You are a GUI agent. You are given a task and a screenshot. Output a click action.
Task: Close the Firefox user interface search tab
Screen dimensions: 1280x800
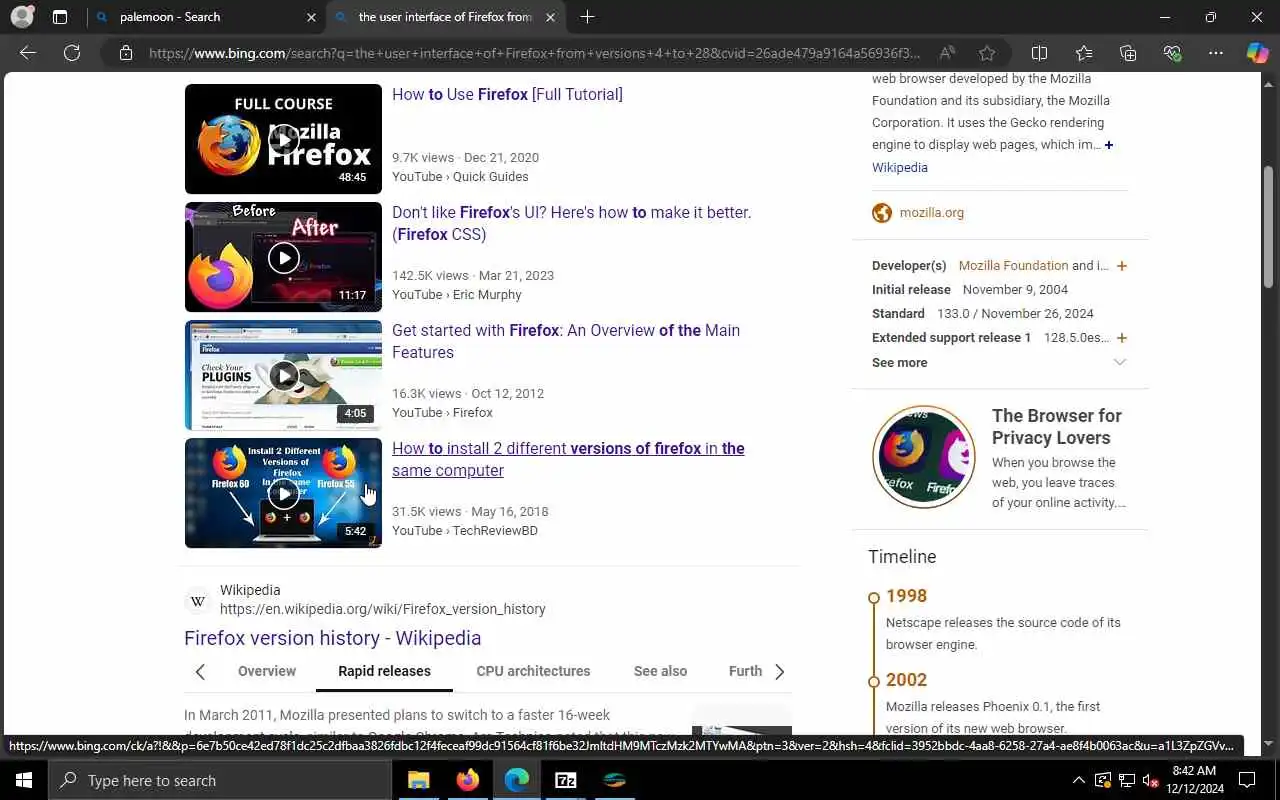[x=550, y=17]
